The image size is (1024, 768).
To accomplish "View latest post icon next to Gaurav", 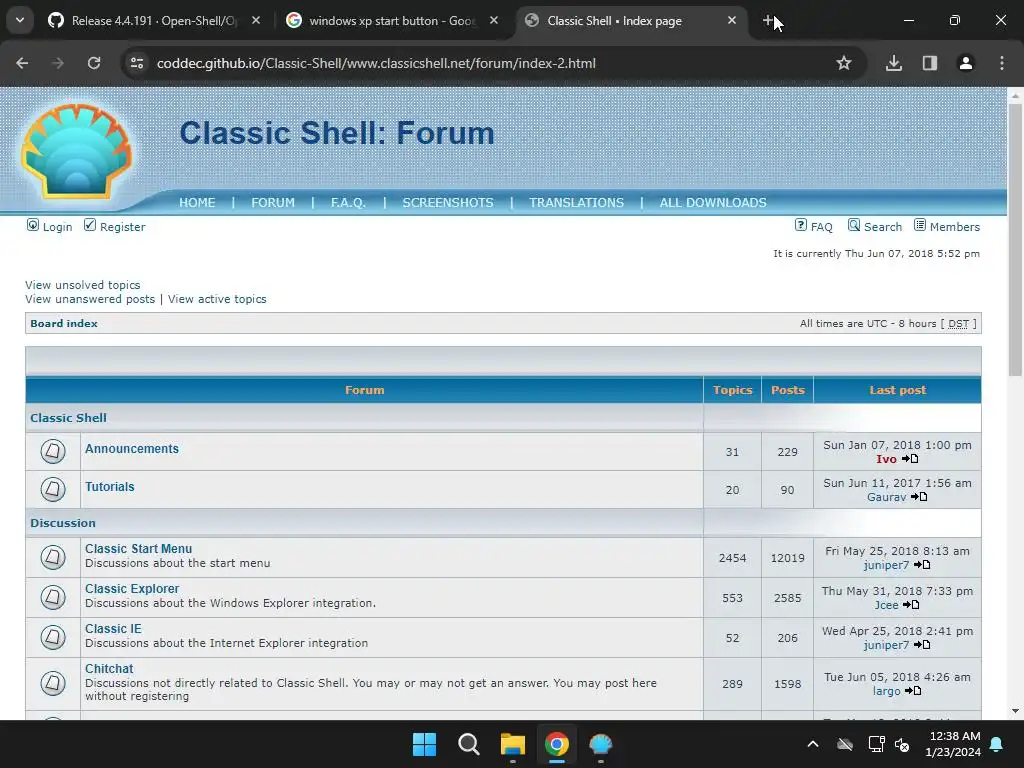I will pos(919,497).
